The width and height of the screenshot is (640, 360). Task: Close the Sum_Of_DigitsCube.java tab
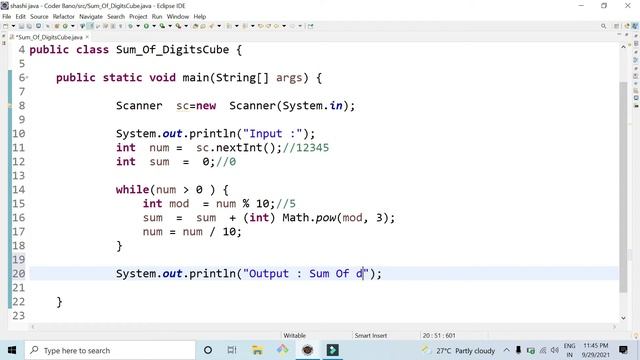click(x=87, y=37)
